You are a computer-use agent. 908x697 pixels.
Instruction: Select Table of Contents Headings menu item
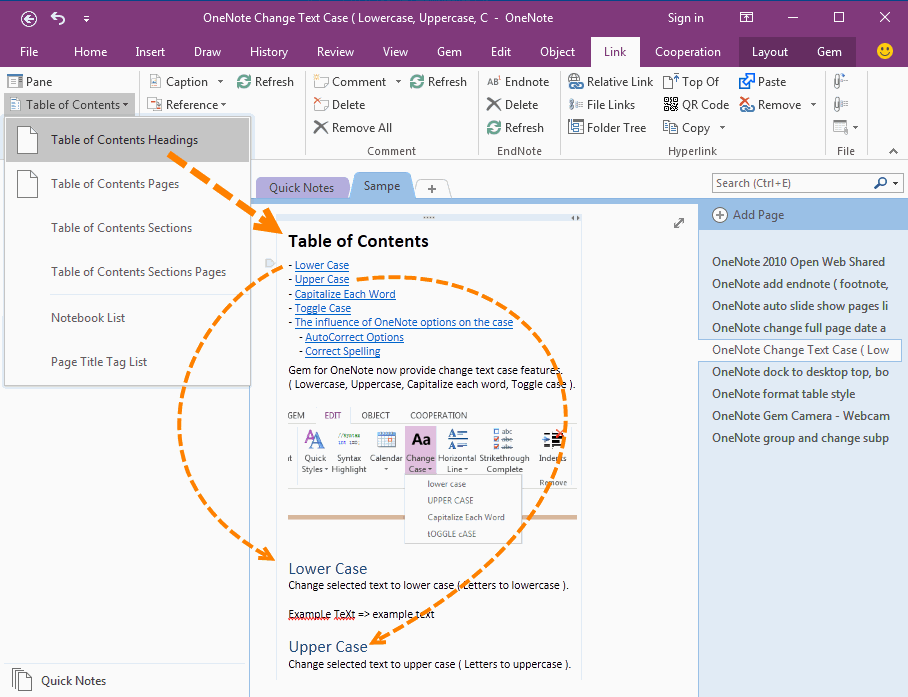127,140
